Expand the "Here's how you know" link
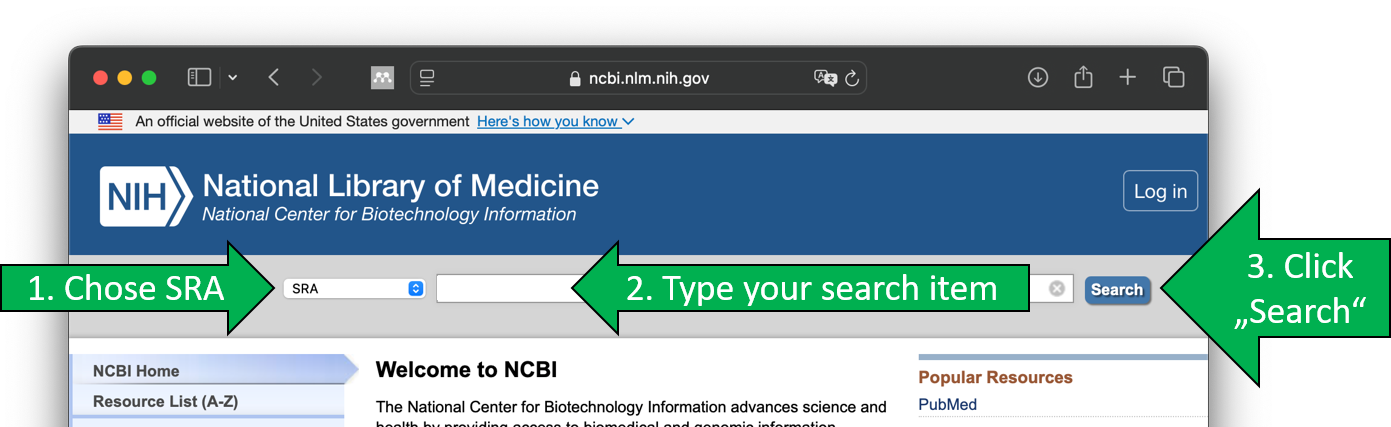Screen dimensions: 1391x427 (x=556, y=122)
